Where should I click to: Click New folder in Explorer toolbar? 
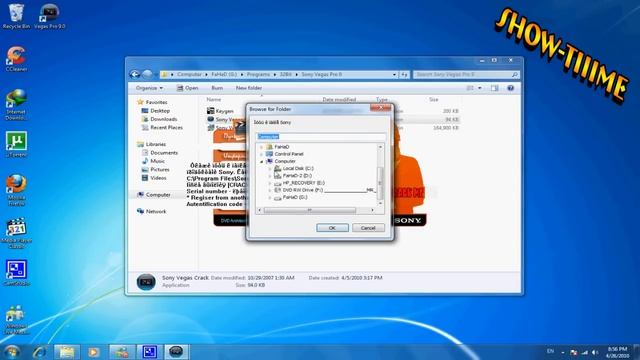pos(249,88)
